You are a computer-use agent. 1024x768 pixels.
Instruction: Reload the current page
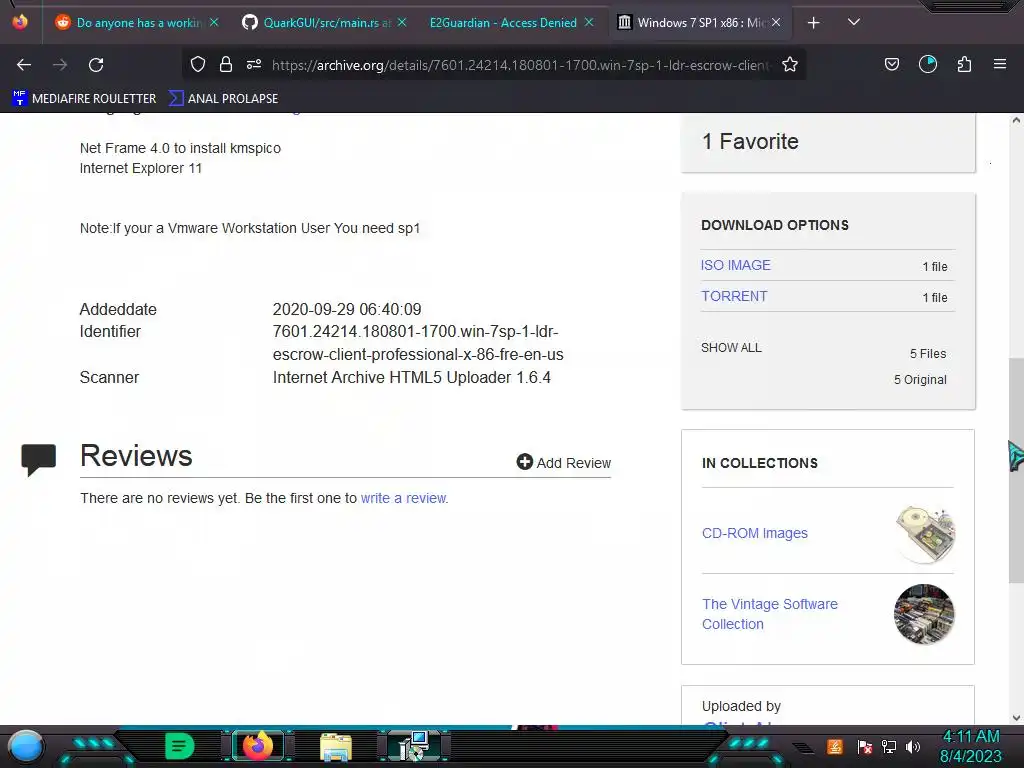coord(96,65)
